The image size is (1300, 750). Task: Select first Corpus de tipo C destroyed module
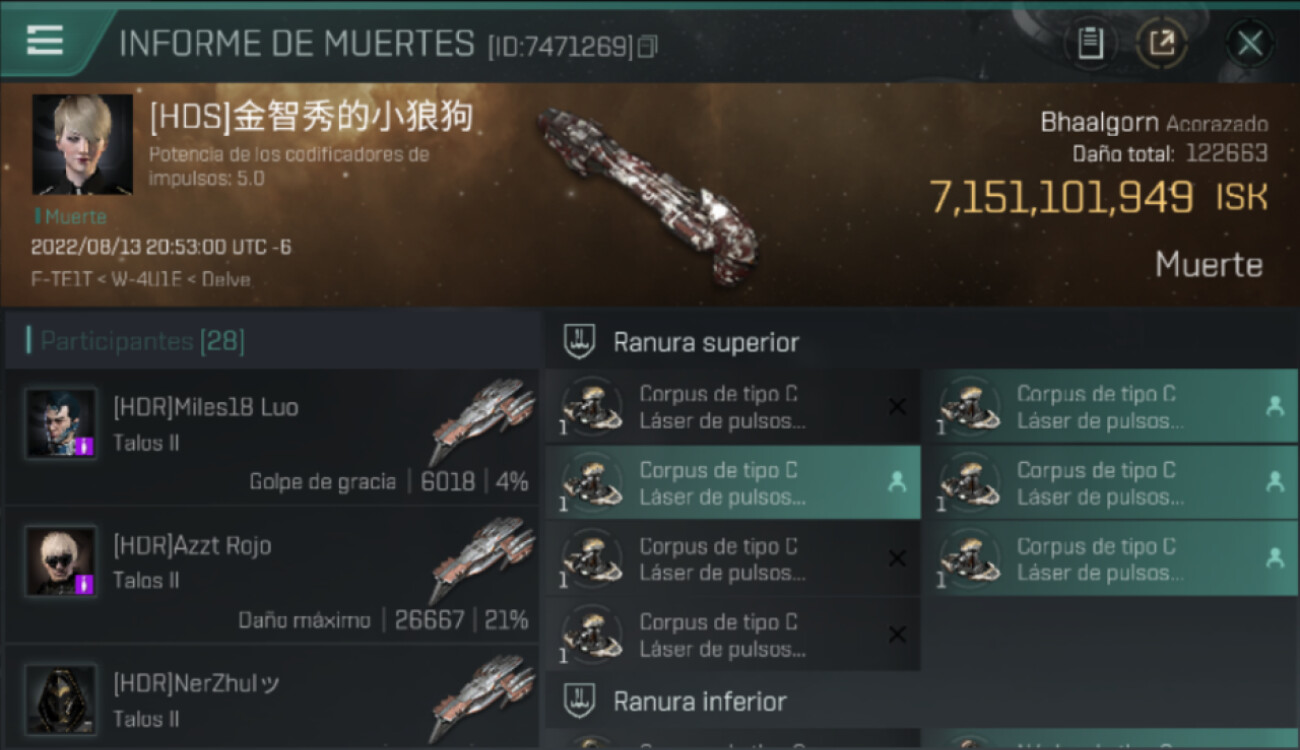click(x=733, y=407)
